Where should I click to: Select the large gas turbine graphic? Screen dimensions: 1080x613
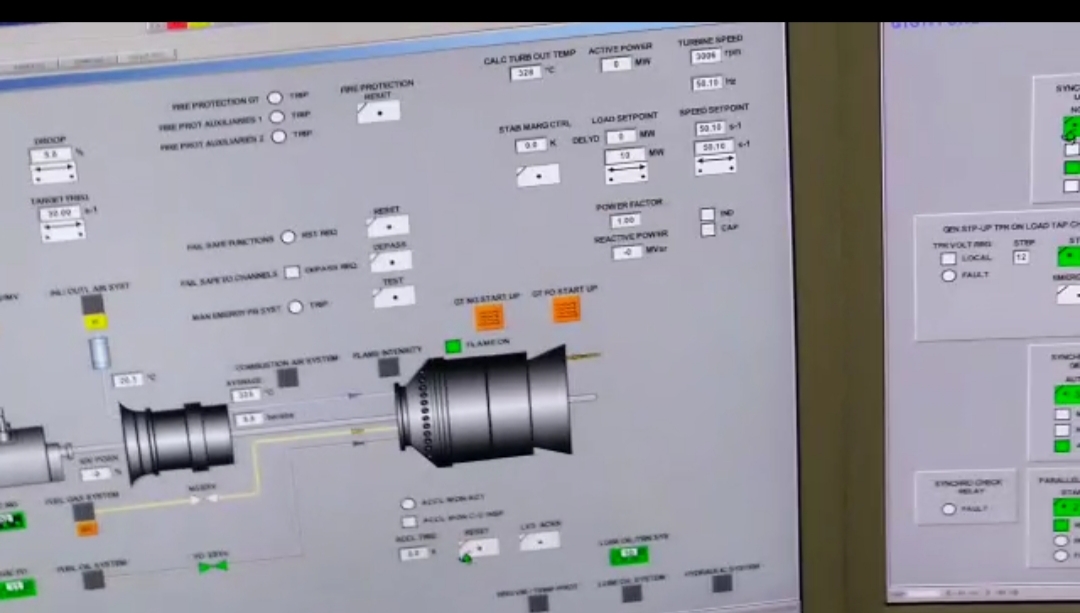[x=484, y=406]
